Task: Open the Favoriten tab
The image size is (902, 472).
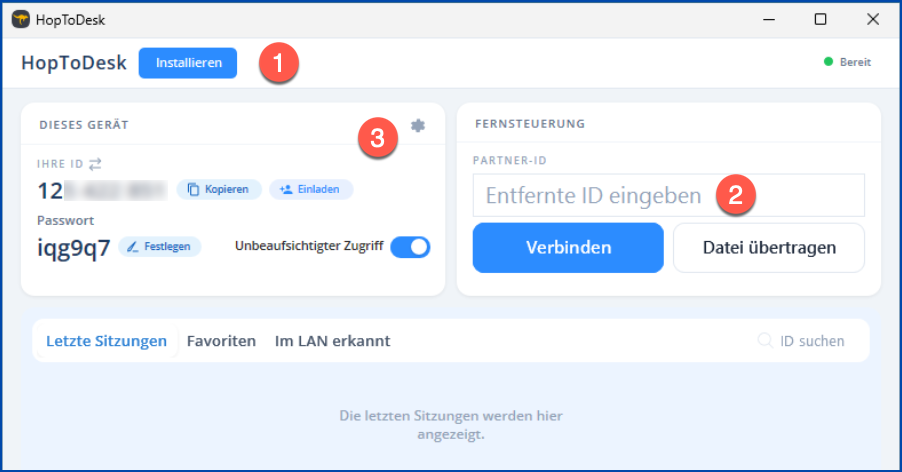Action: [x=221, y=341]
